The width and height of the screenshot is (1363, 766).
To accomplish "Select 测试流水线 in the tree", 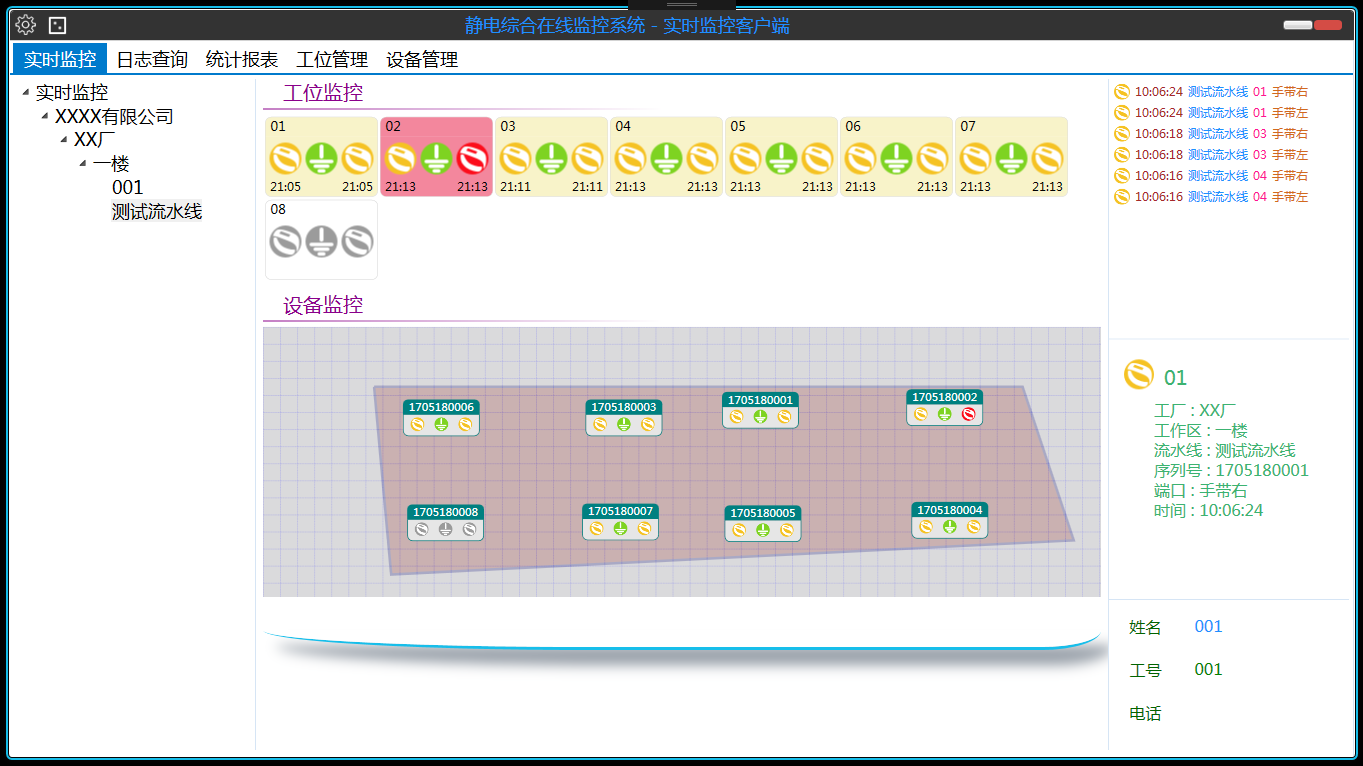I will [x=157, y=211].
